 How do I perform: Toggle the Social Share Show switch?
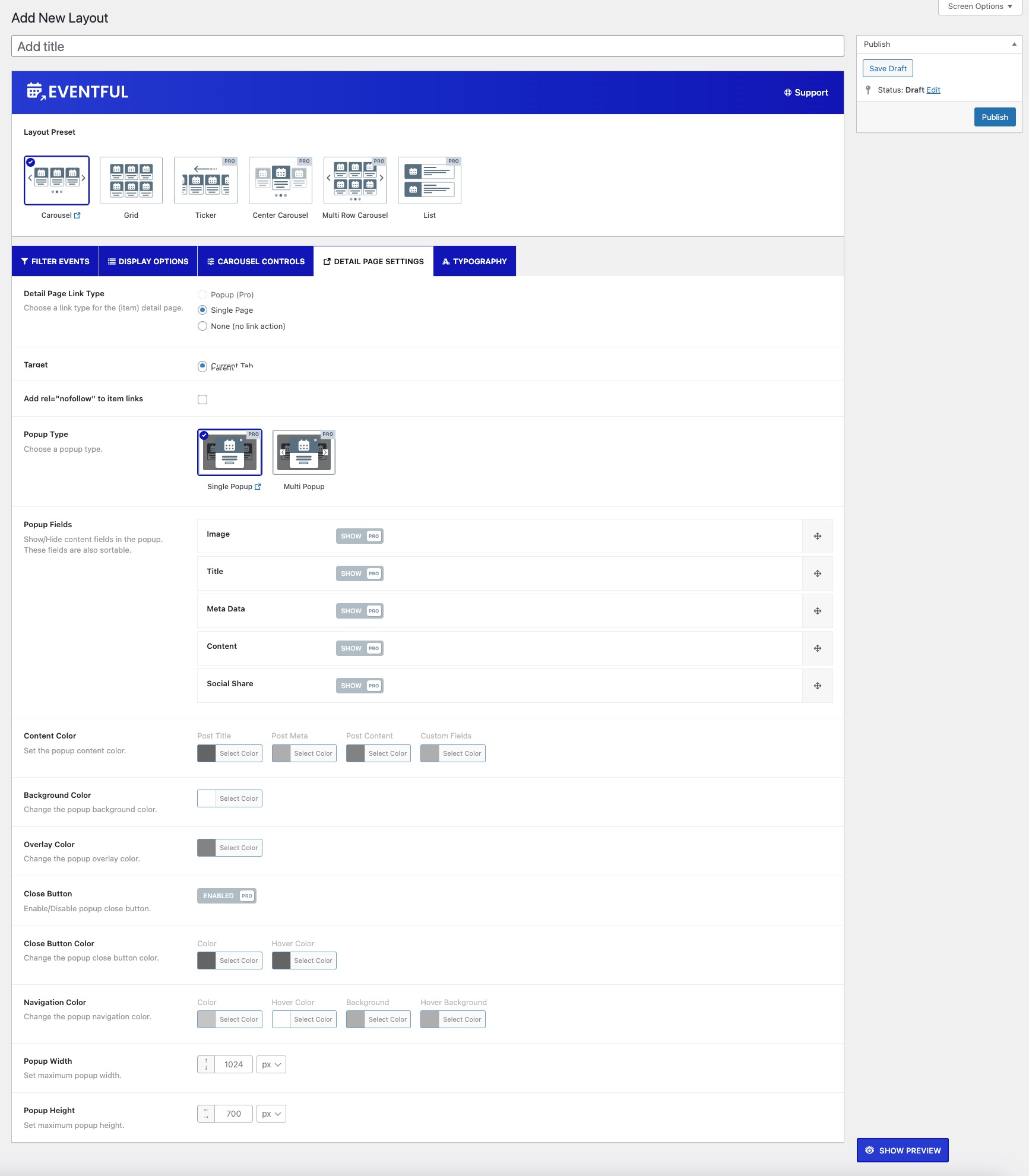point(360,686)
